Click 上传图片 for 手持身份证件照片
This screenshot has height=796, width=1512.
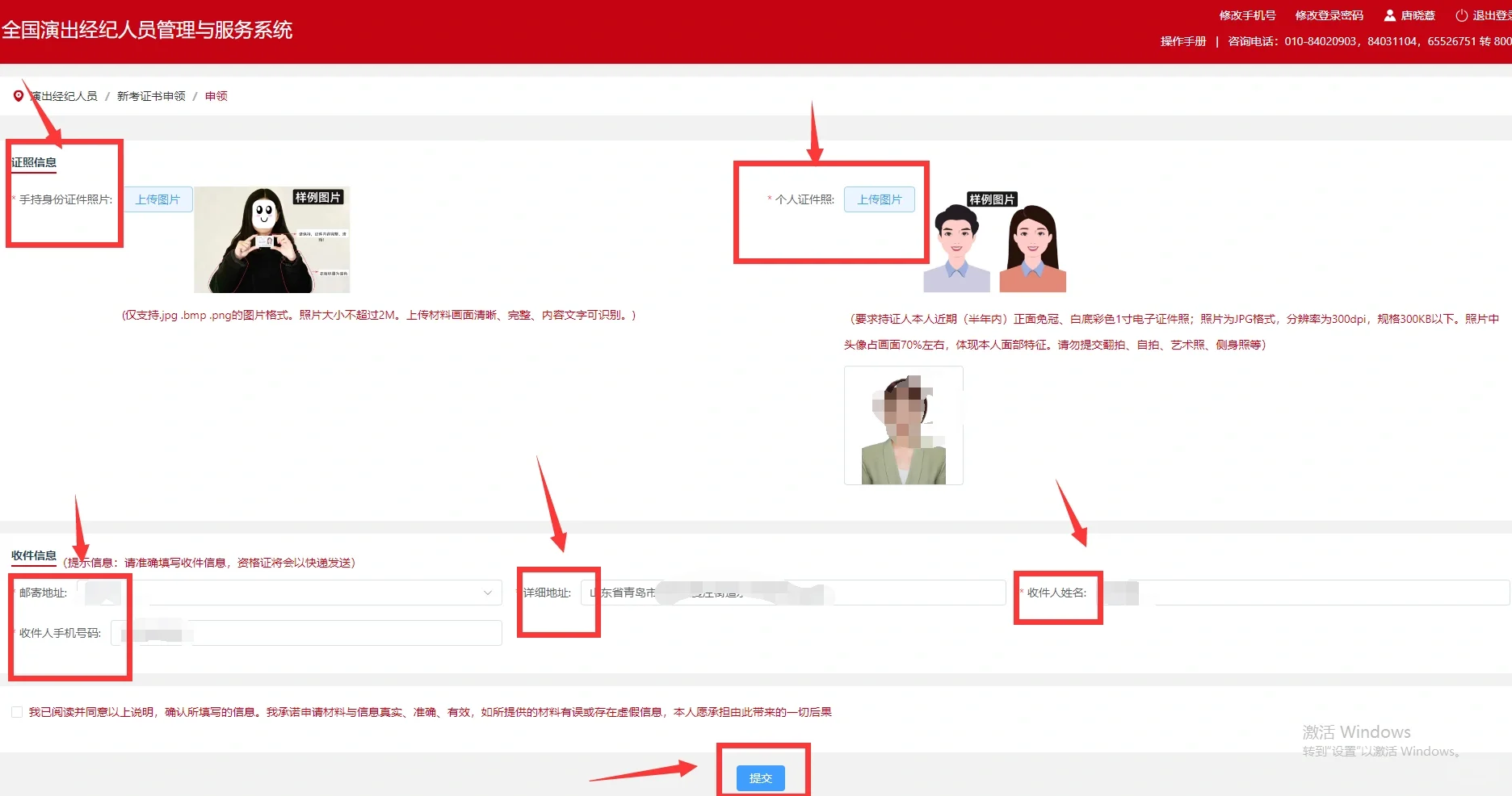coord(158,199)
